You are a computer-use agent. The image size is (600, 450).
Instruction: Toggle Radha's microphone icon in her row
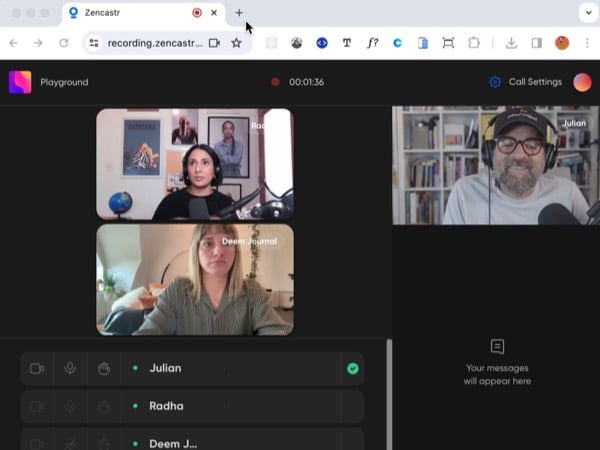[x=70, y=406]
